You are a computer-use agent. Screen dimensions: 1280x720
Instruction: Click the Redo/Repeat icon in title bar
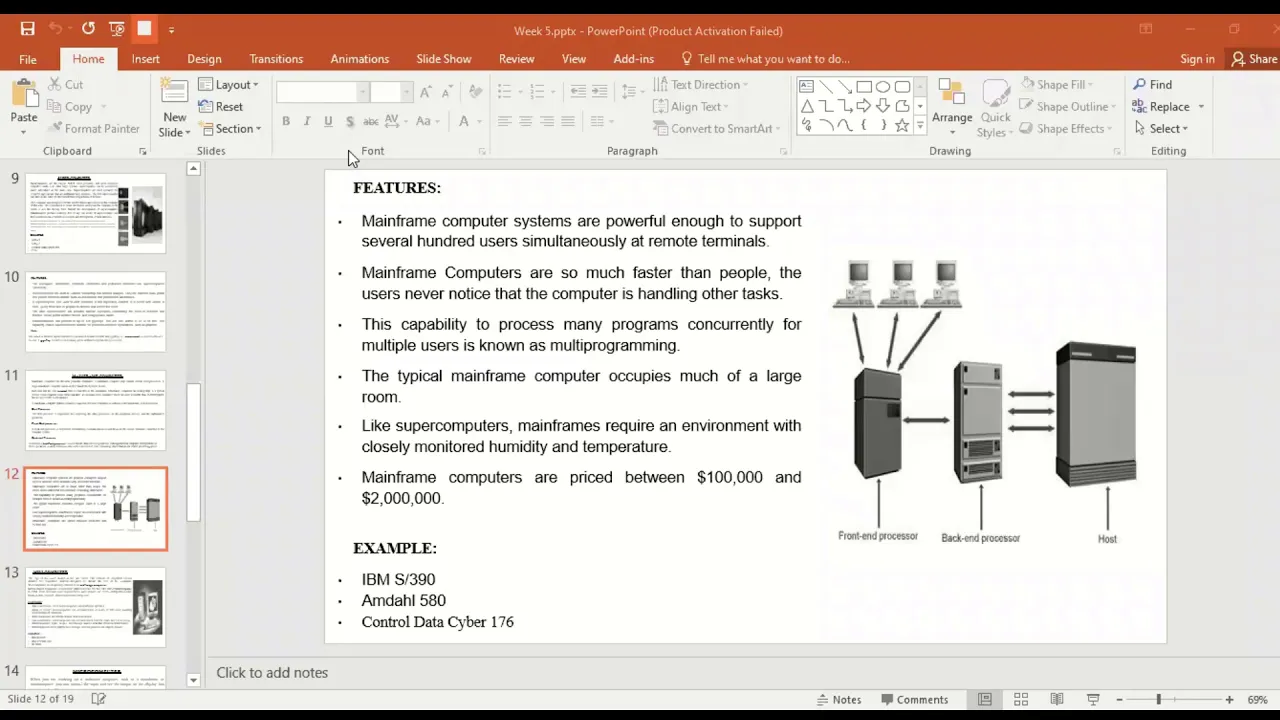click(x=88, y=29)
